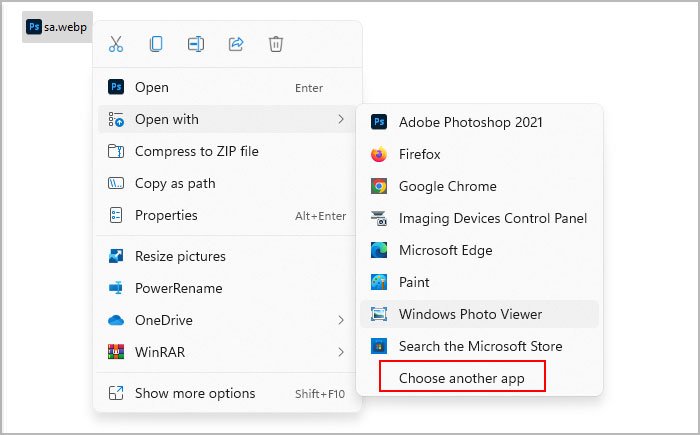Viewport: 700px width, 435px height.
Task: Open file with Adobe Photoshop 2021
Action: pos(470,122)
